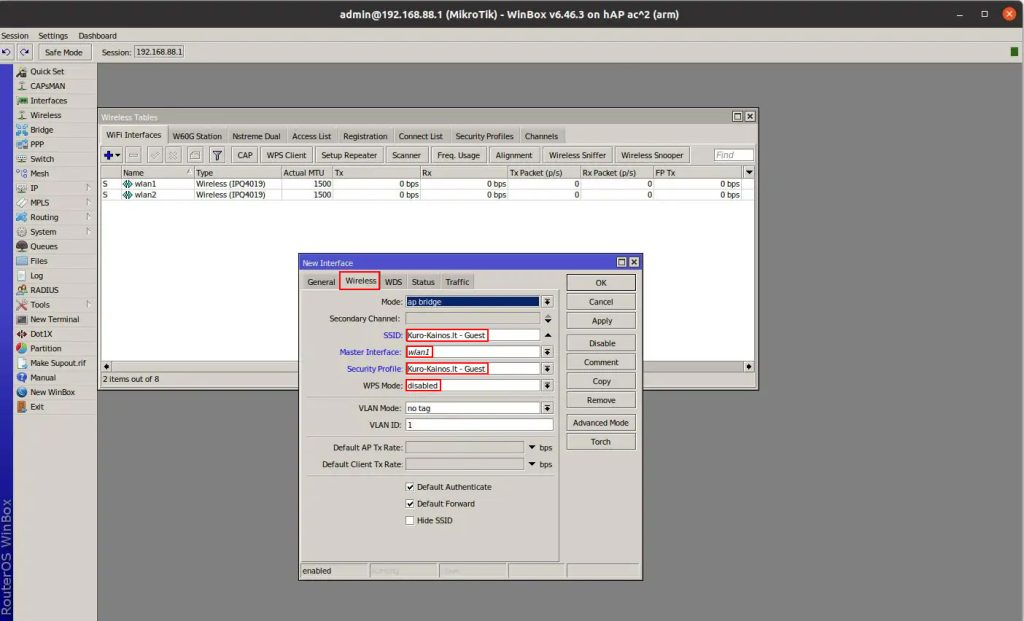
Task: Open Partition menu in sidebar
Action: tap(45, 348)
